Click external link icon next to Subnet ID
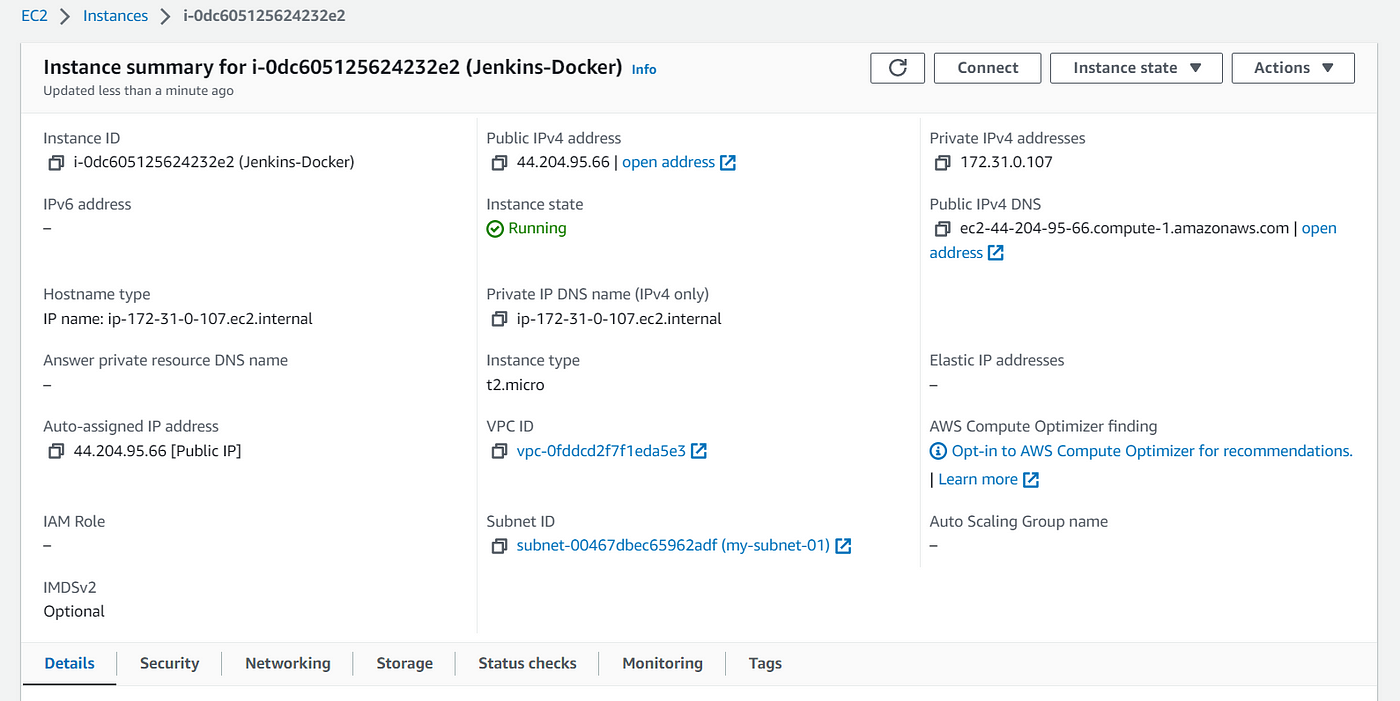The image size is (1400, 701). click(x=843, y=546)
